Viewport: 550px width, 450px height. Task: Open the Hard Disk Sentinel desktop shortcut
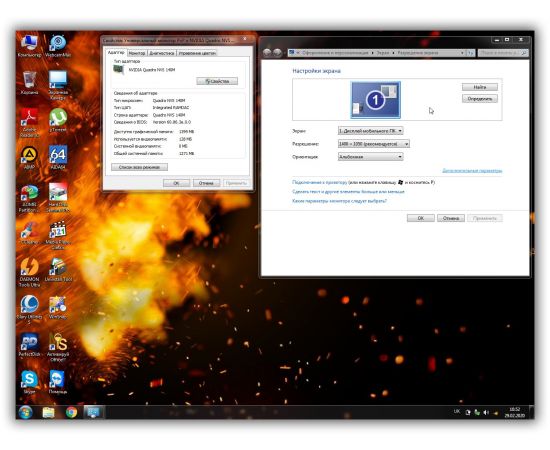58,198
